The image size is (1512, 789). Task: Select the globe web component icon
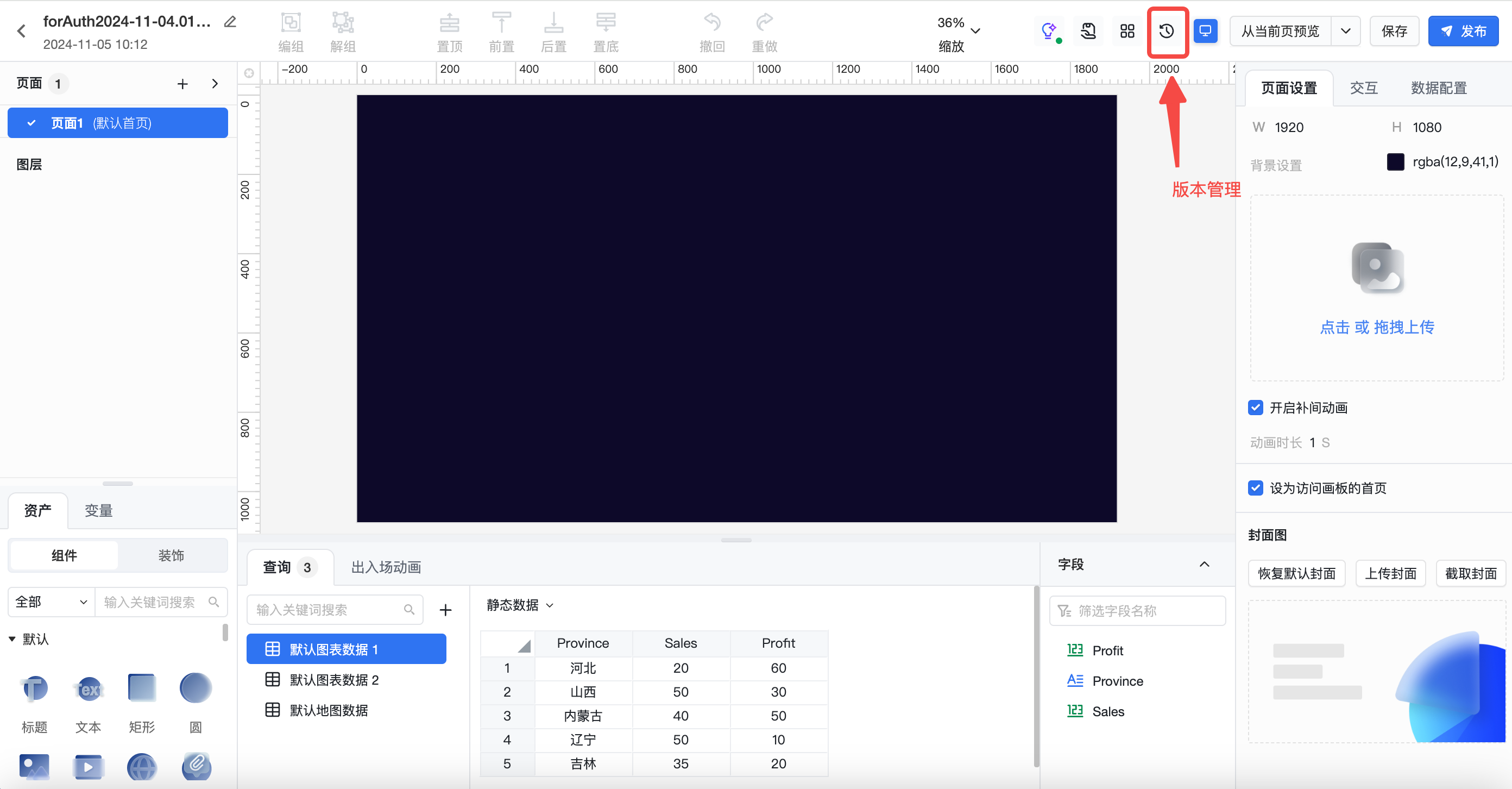point(142,767)
